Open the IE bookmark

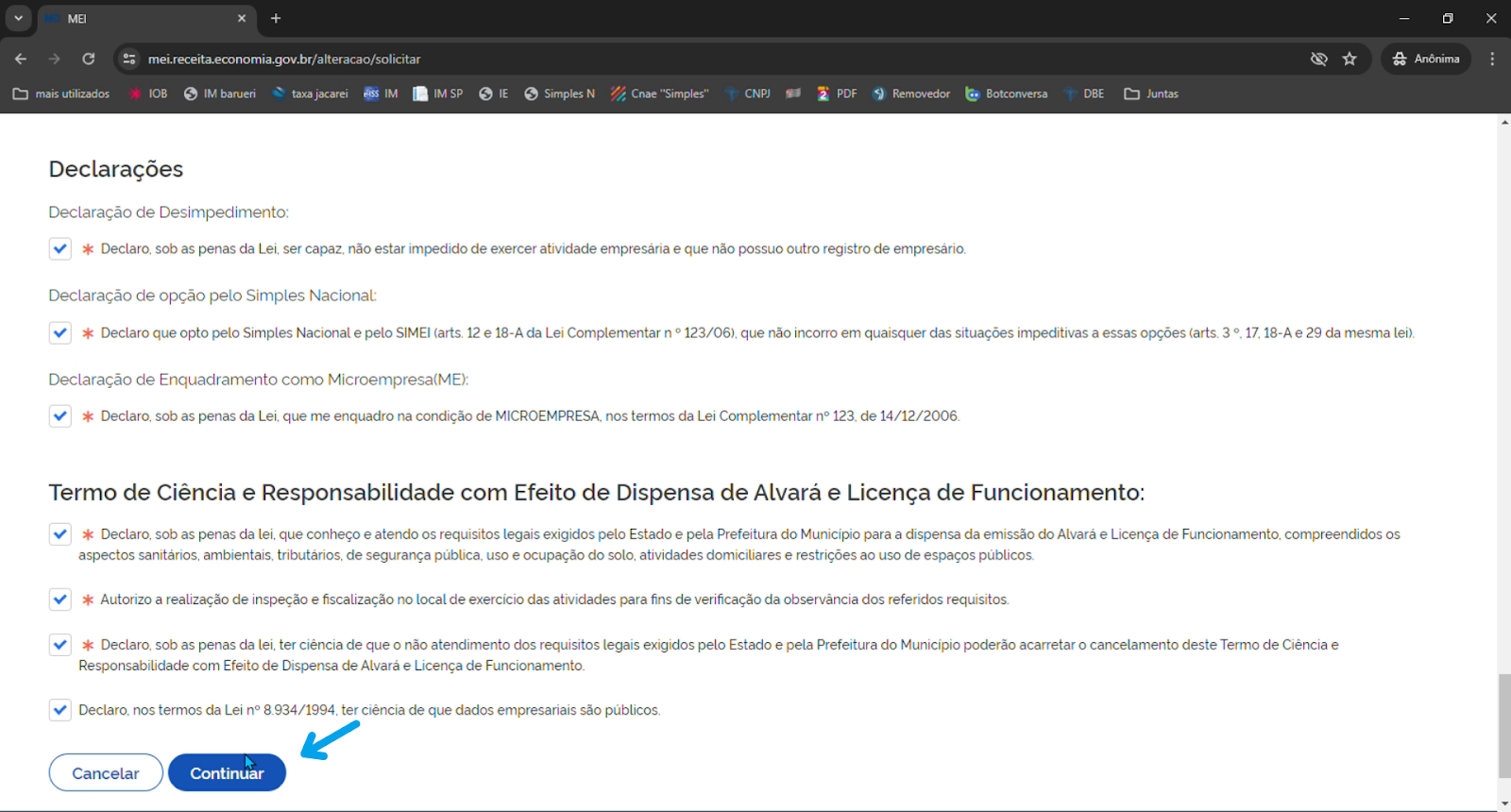pyautogui.click(x=494, y=93)
